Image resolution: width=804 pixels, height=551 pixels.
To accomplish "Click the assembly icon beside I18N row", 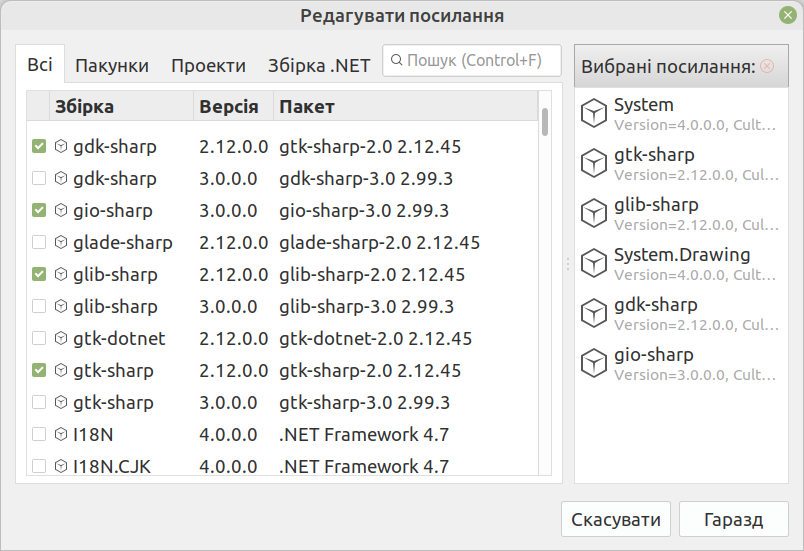I will (x=61, y=434).
